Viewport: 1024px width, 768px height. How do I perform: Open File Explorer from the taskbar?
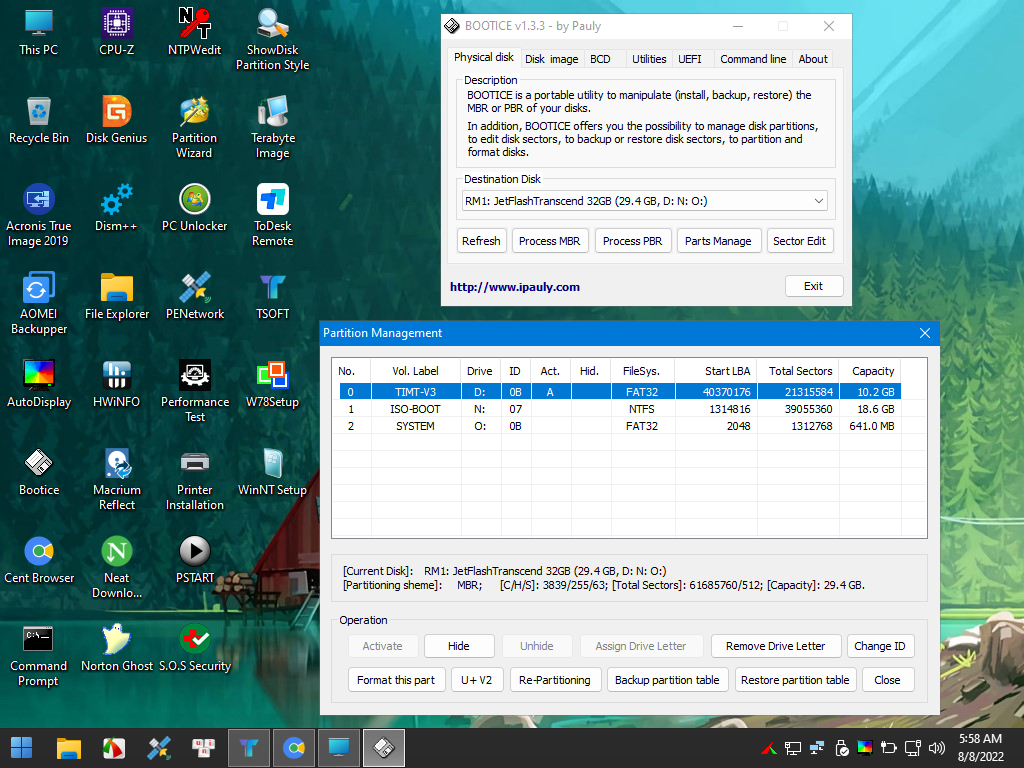[x=69, y=748]
